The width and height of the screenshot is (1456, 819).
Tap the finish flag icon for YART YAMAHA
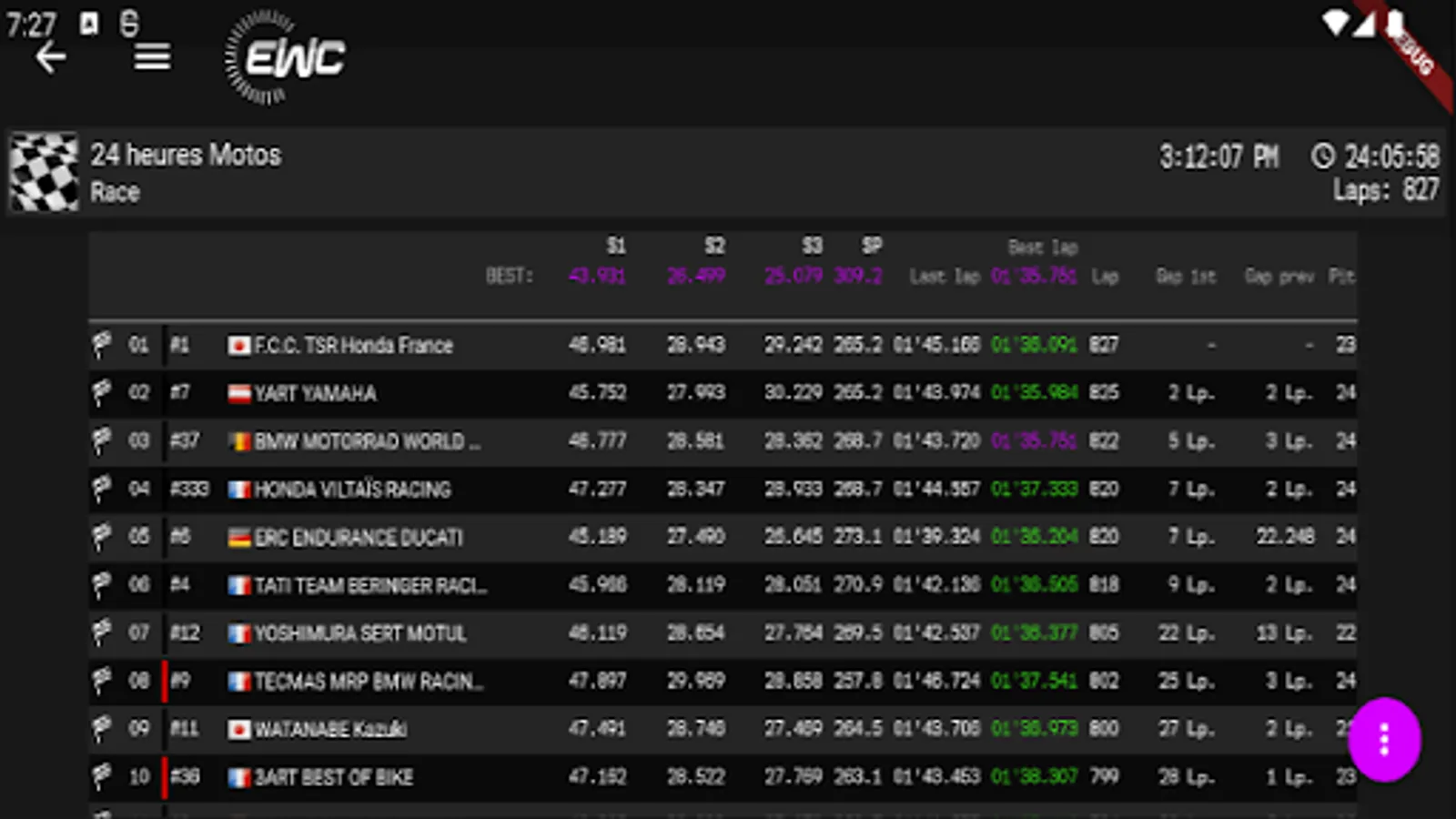click(101, 393)
